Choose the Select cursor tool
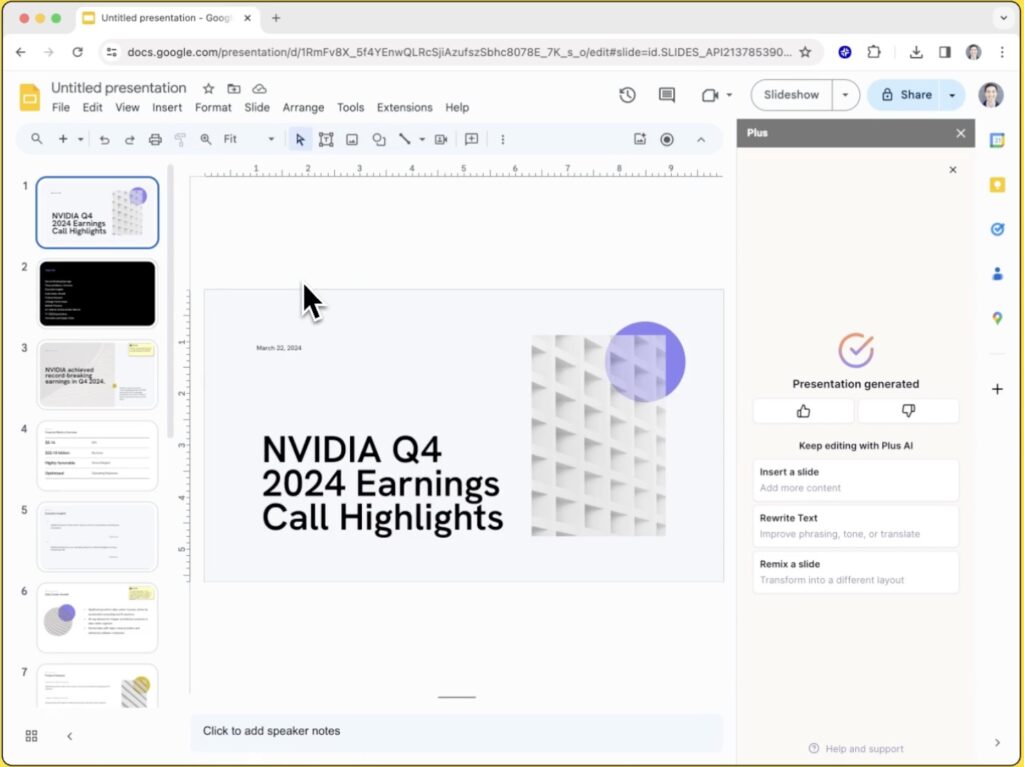The image size is (1024, 767). click(x=300, y=139)
